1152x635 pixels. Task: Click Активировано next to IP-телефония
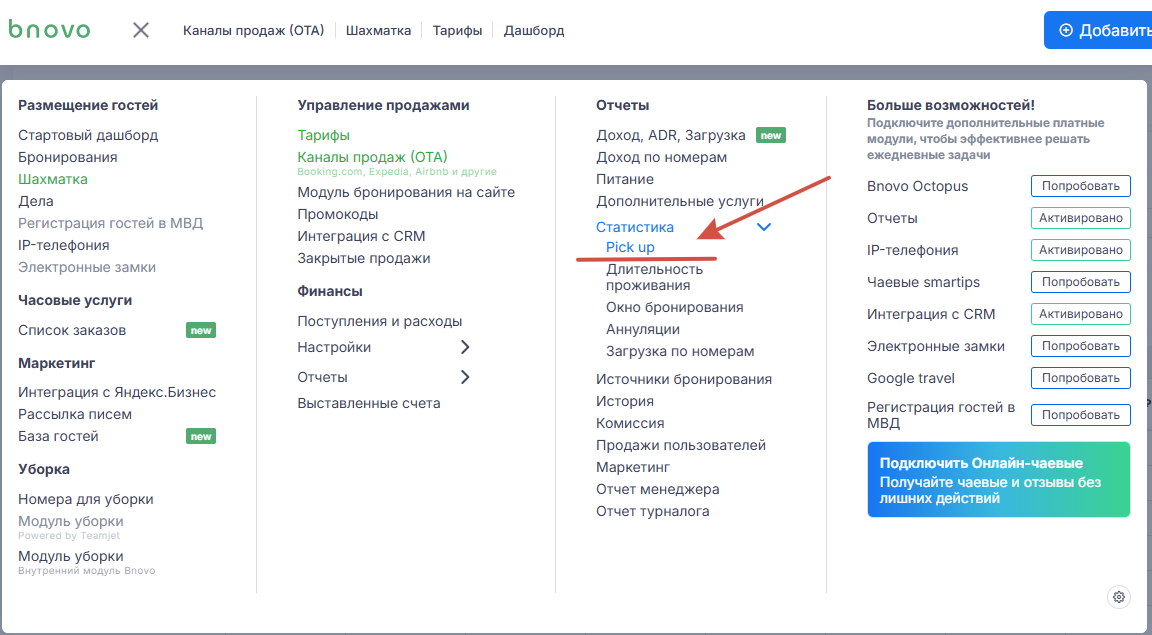point(1080,250)
